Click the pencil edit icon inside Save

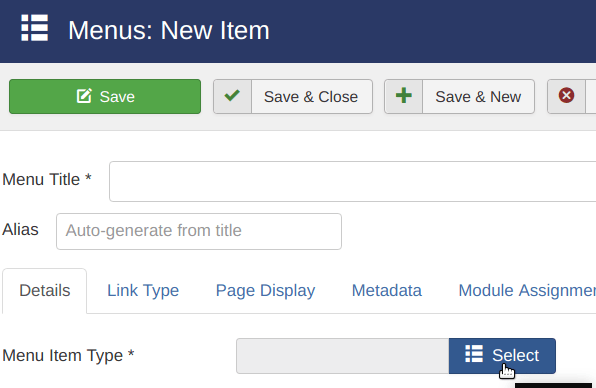[x=84, y=96]
